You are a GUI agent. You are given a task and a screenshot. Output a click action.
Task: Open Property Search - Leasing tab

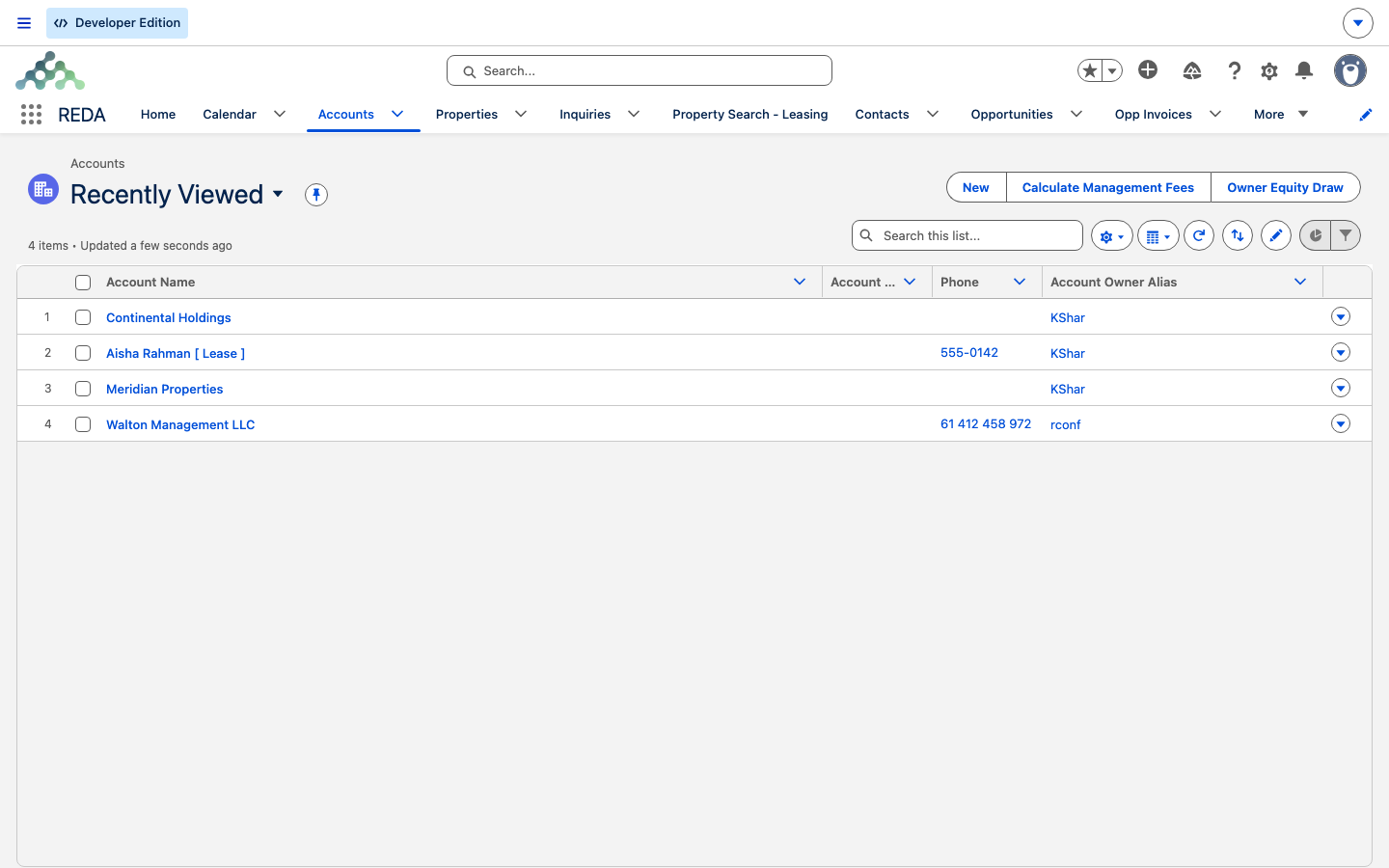point(750,114)
